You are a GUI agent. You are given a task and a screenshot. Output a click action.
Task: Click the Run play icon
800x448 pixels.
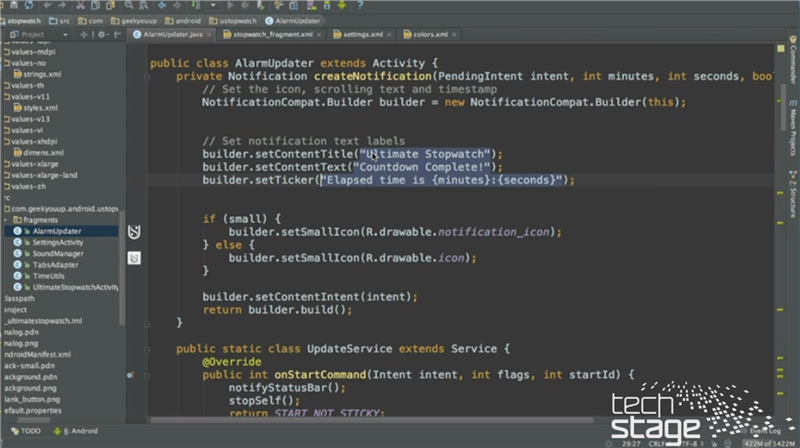pos(230,5)
